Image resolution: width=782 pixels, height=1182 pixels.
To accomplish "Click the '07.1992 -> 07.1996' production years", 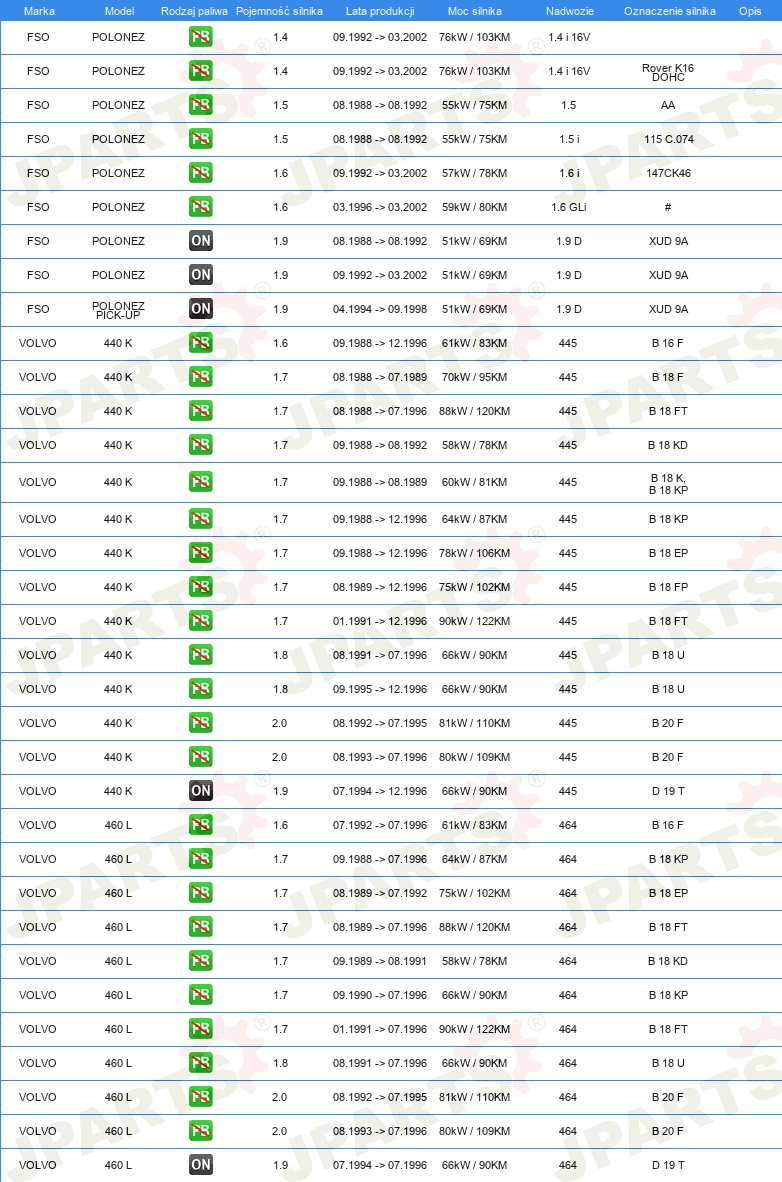I will tap(380, 825).
